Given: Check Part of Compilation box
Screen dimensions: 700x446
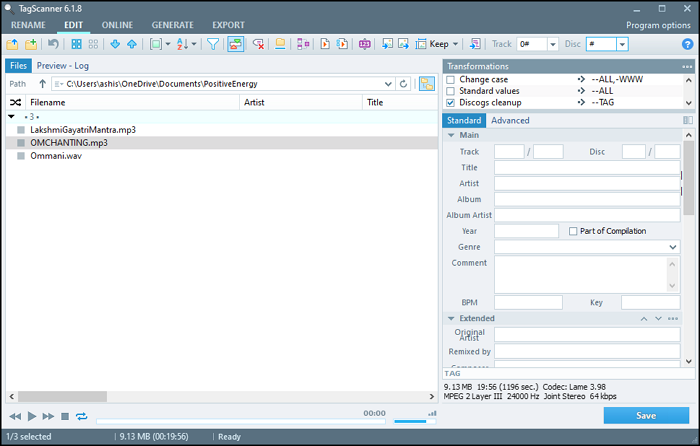Looking at the screenshot, I should click(x=573, y=231).
